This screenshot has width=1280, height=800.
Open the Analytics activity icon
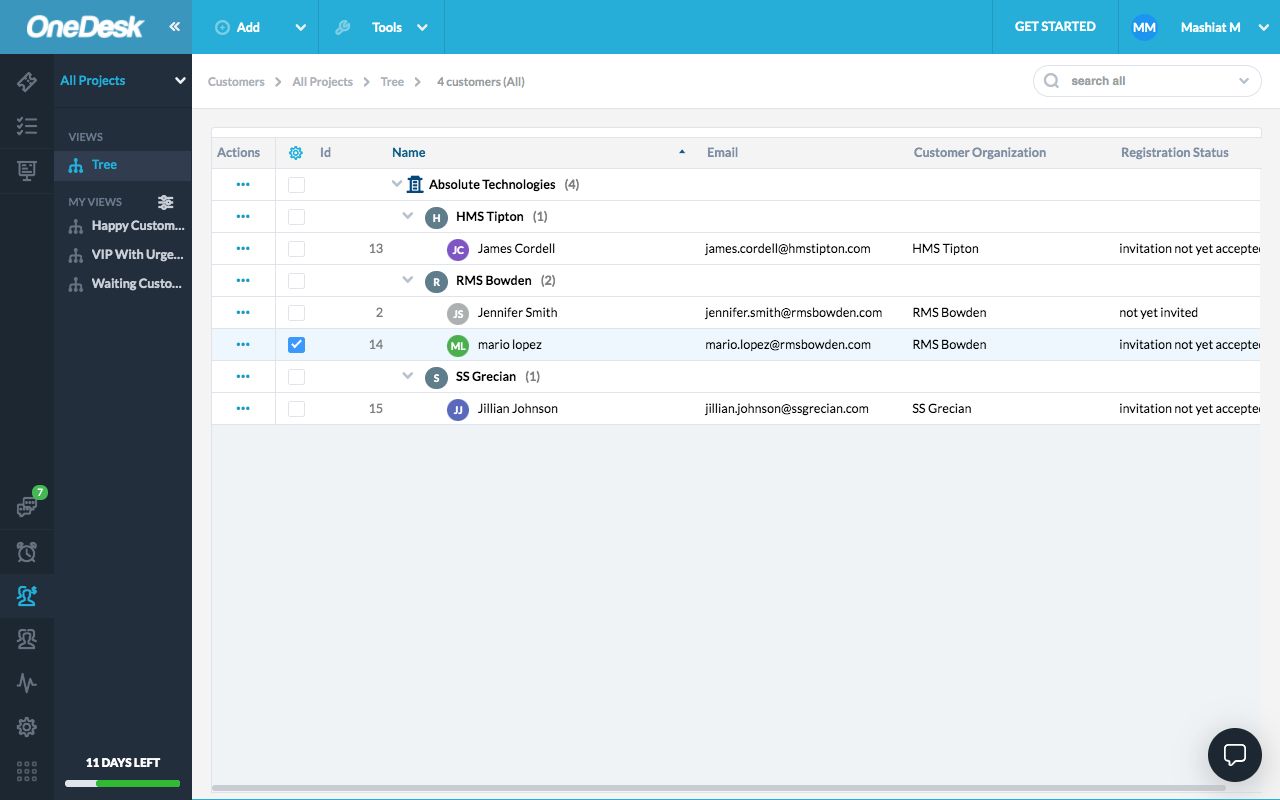(27, 683)
